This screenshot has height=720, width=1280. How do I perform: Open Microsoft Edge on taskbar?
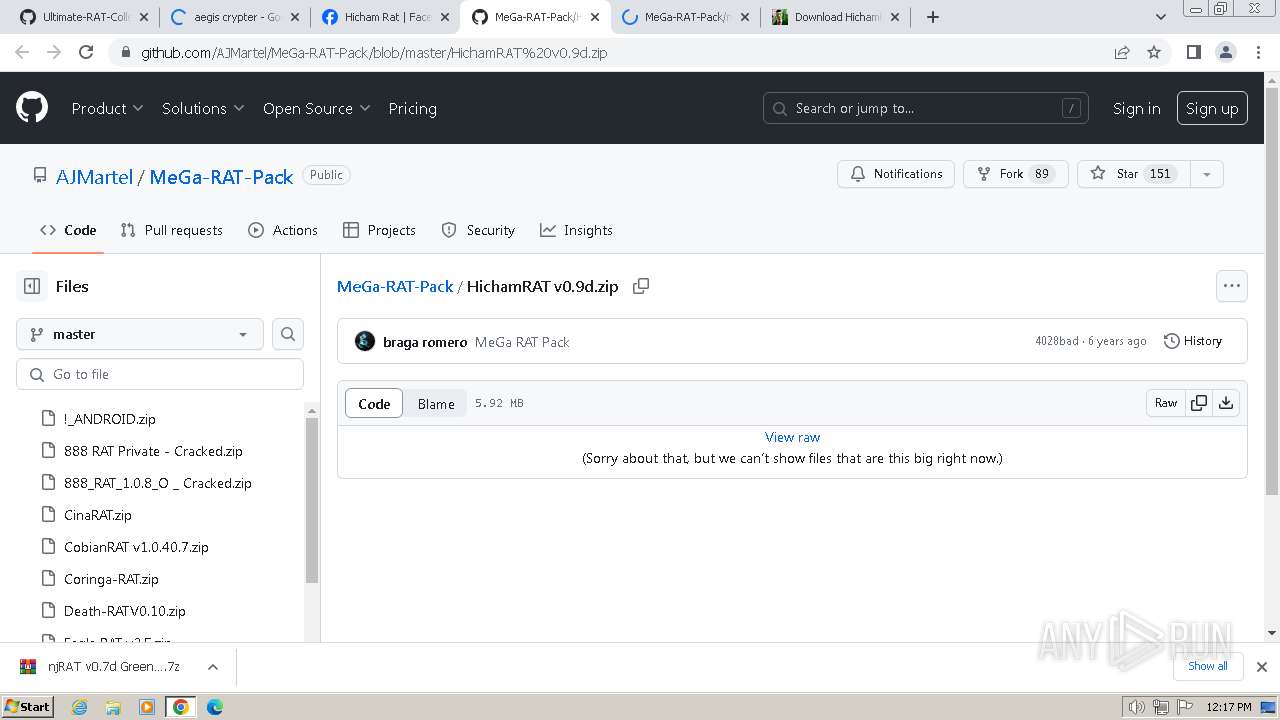pos(215,707)
